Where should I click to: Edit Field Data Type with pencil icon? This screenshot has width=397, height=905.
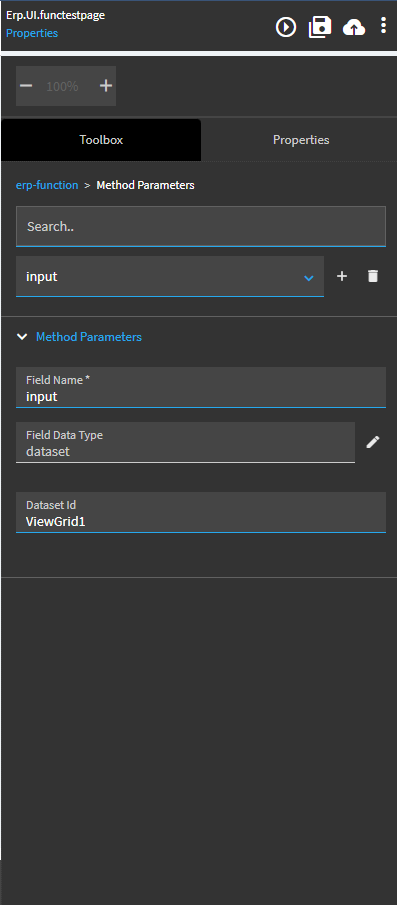pyautogui.click(x=373, y=442)
